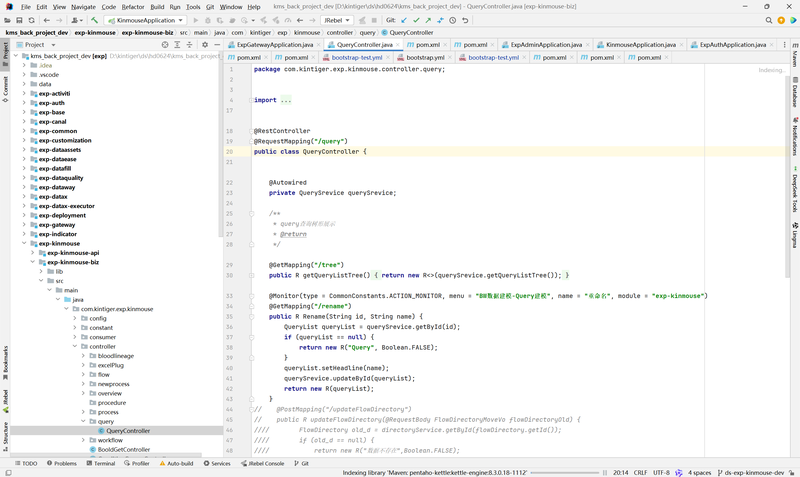Image resolution: width=800 pixels, height=477 pixels.
Task: Open the Refactor menu
Action: [133, 6]
